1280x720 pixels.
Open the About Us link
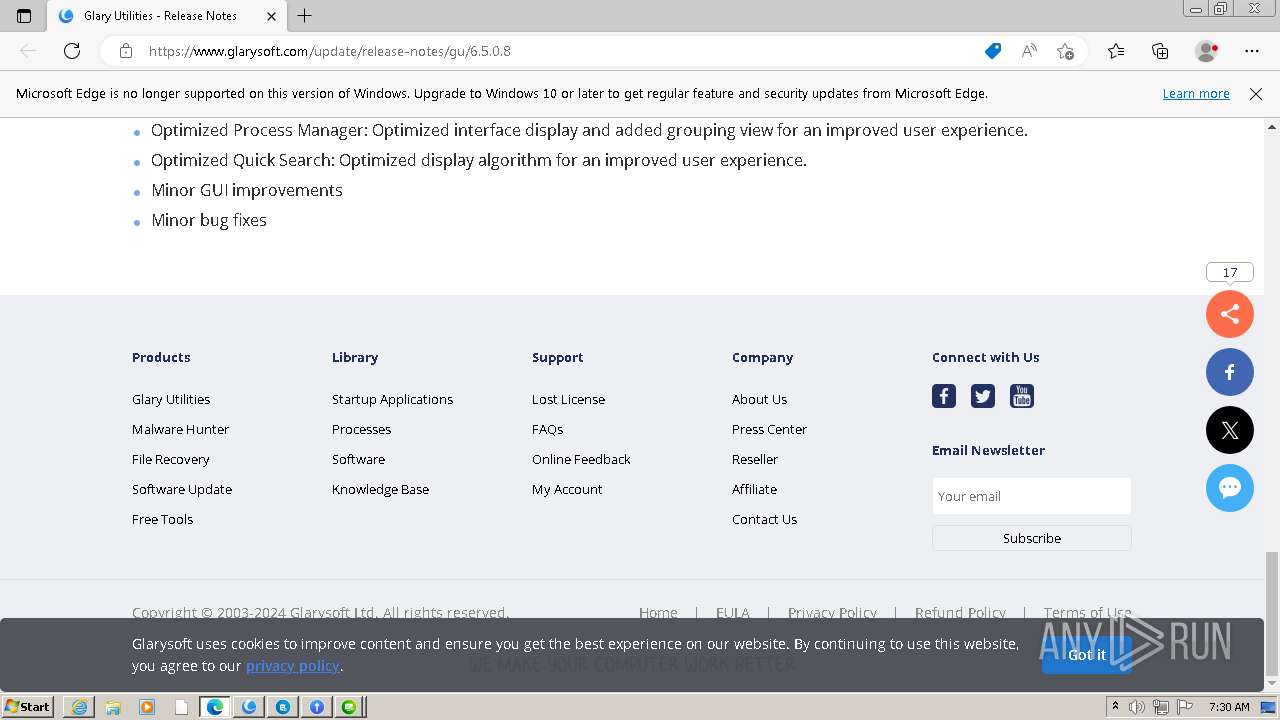click(x=759, y=399)
